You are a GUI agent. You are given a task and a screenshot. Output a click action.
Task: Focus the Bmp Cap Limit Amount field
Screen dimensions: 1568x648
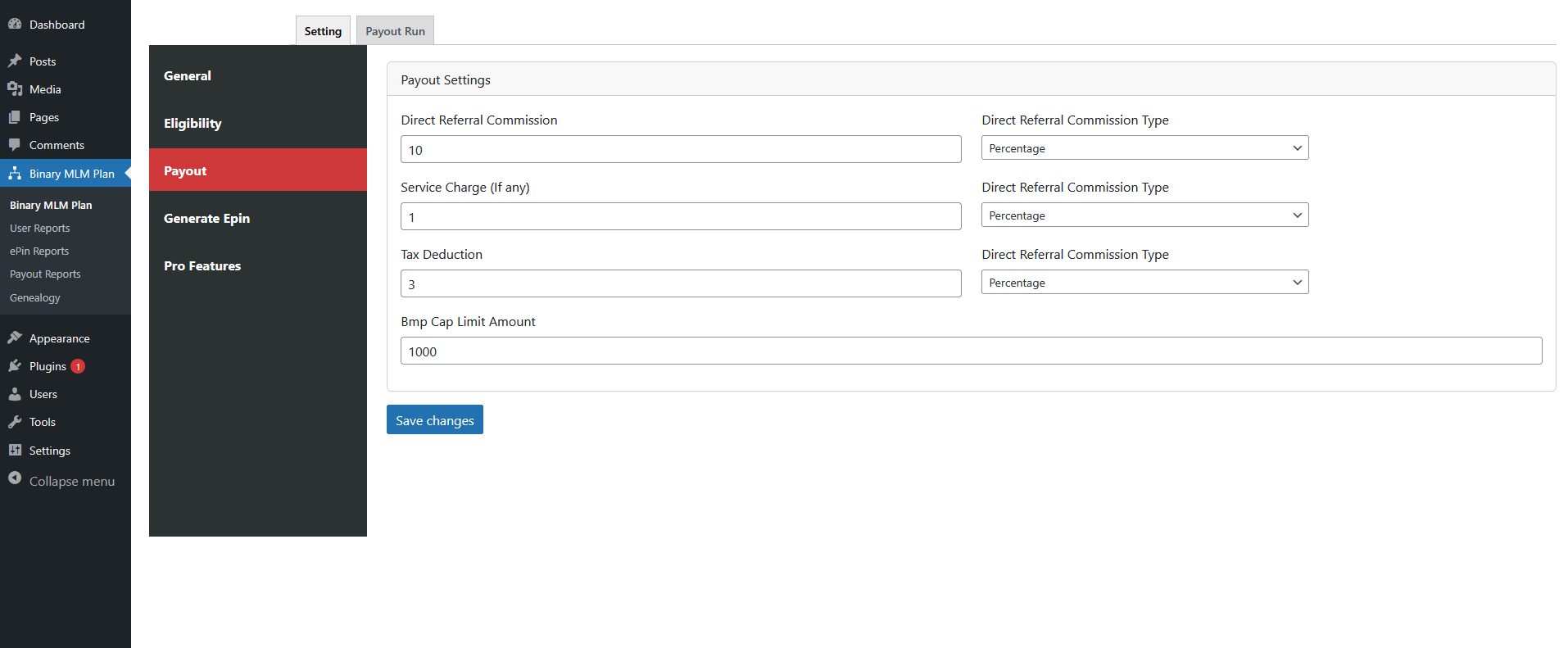pos(971,351)
